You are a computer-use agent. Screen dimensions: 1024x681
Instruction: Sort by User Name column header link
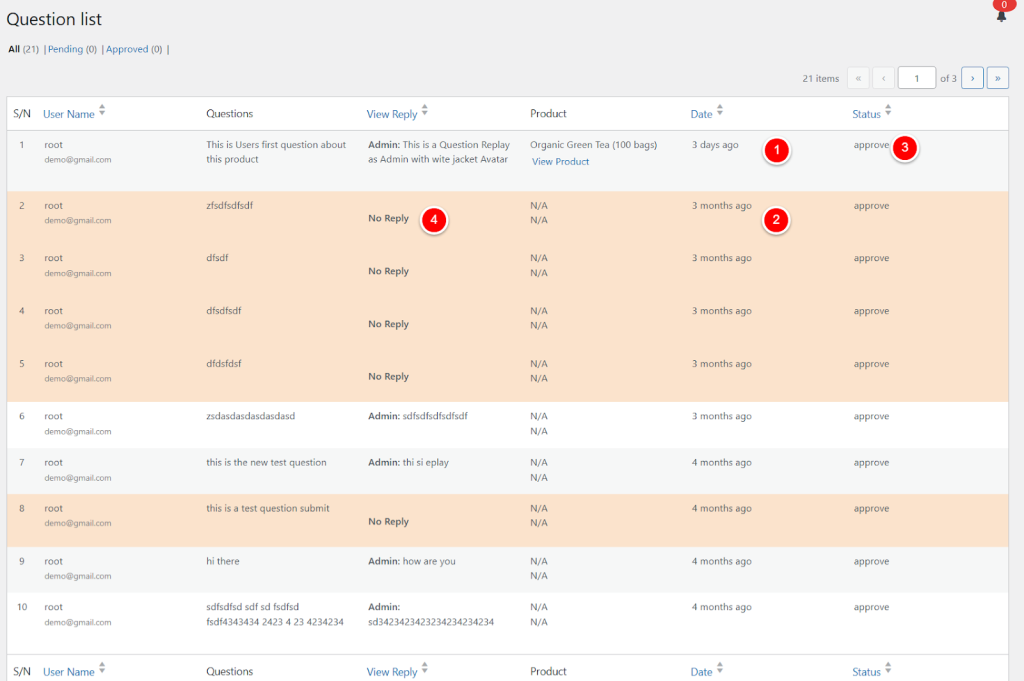tap(68, 114)
